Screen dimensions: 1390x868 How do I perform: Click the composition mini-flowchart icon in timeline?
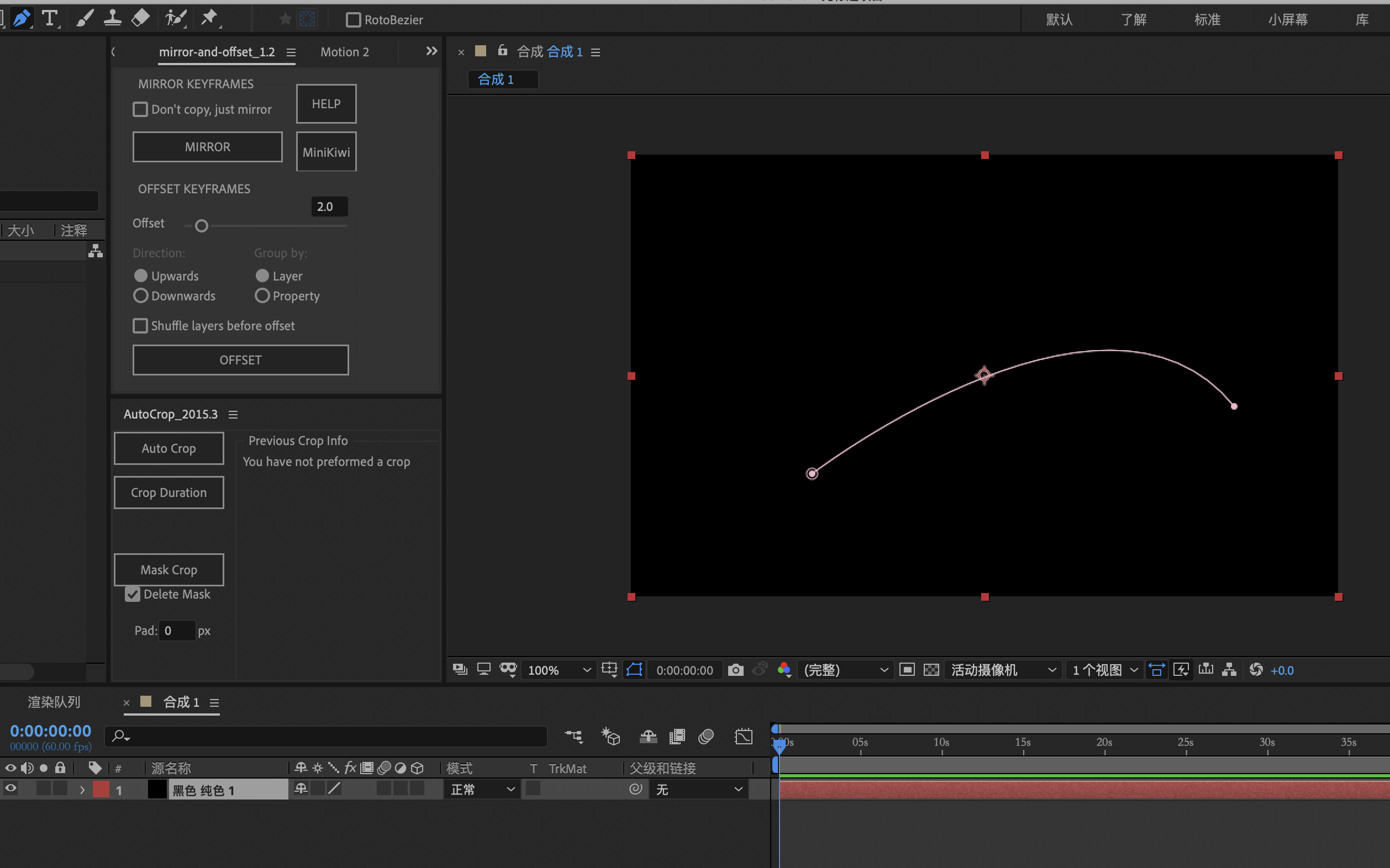574,737
